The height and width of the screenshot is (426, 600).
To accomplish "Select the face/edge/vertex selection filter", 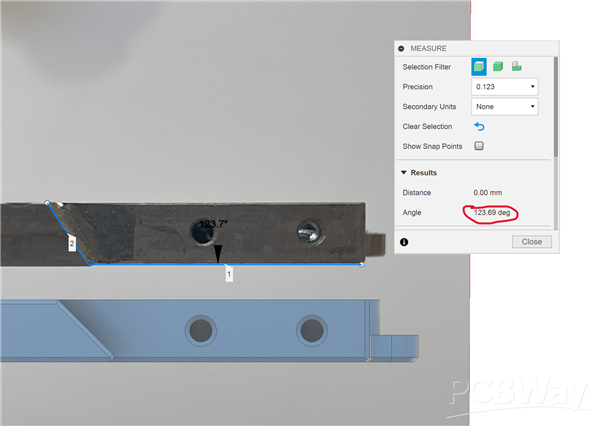I will click(x=479, y=67).
